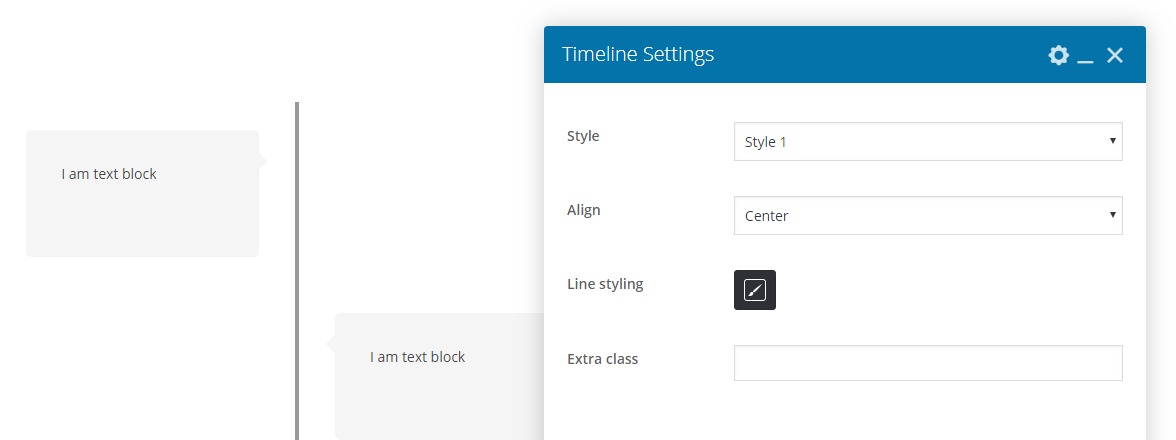This screenshot has width=1176, height=440.
Task: Click the Extra class label
Action: pos(602,359)
